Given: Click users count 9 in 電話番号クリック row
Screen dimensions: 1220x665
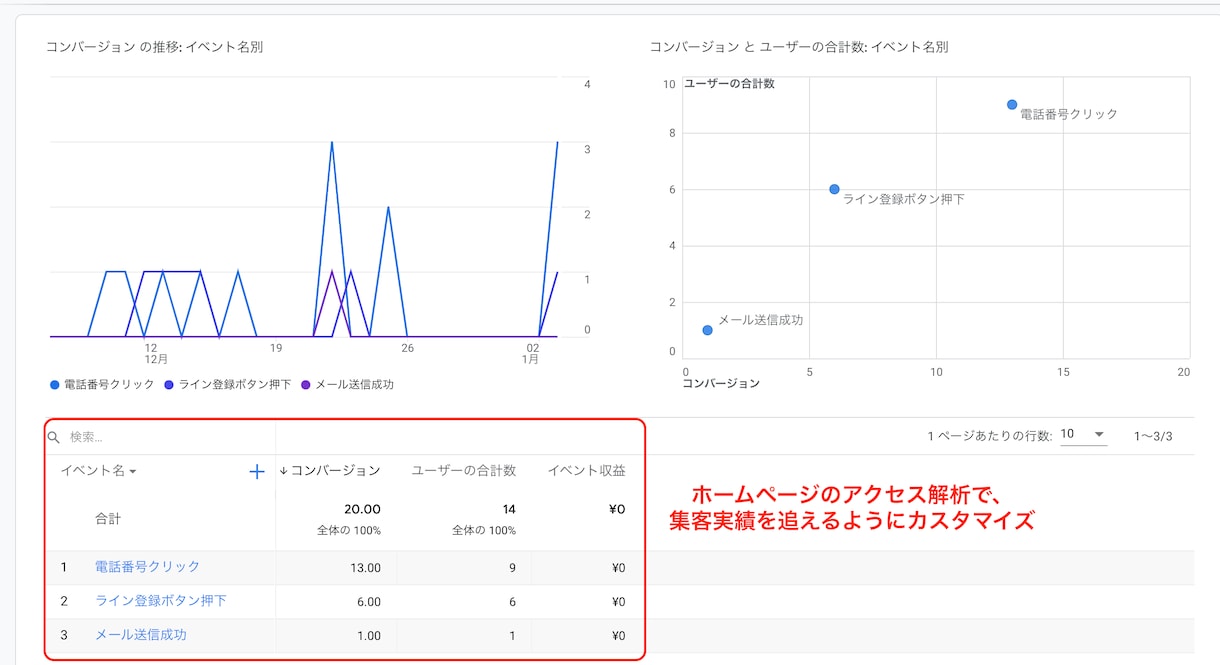Looking at the screenshot, I should (513, 568).
